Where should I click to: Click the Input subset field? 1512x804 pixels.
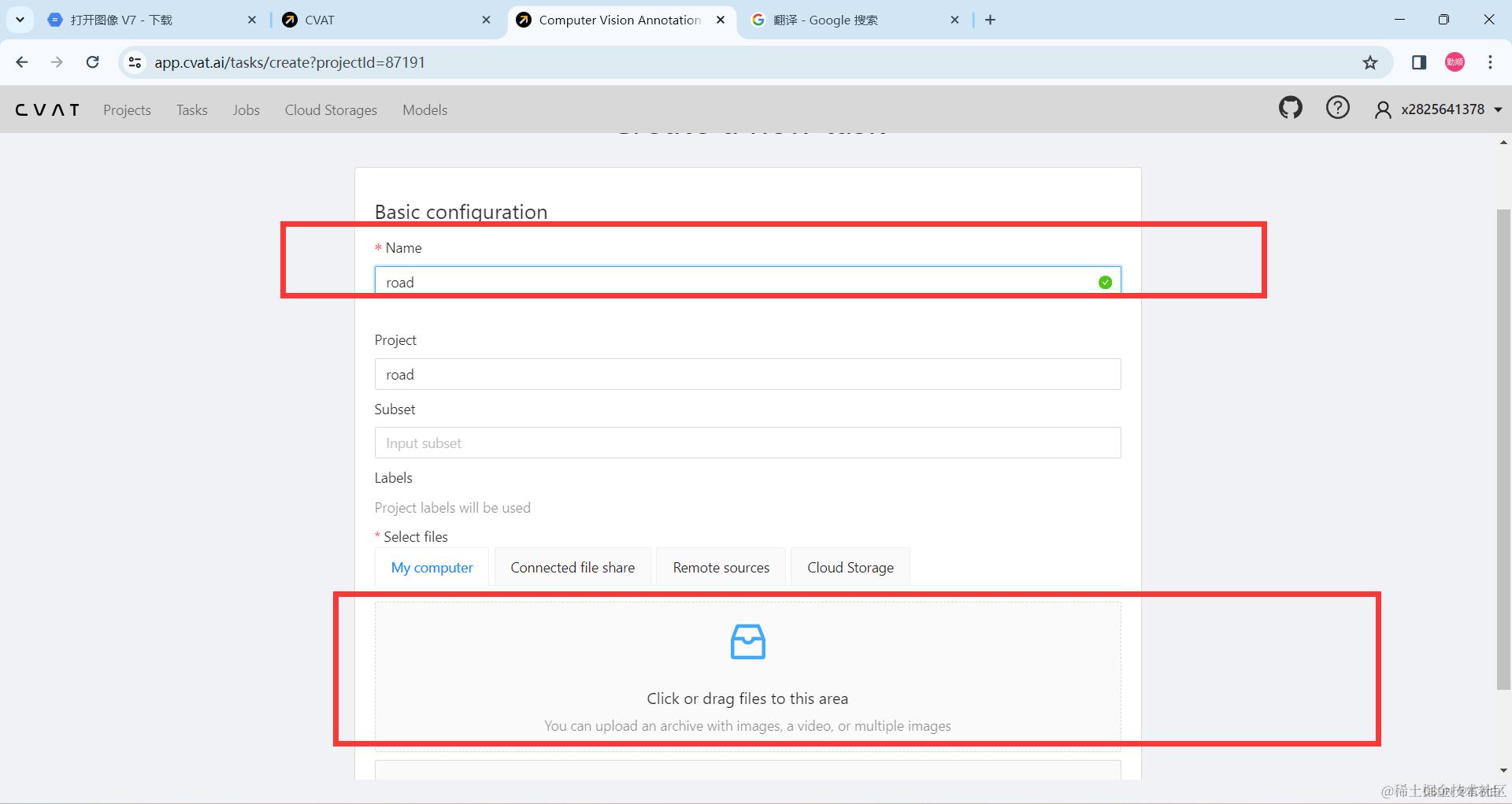747,443
